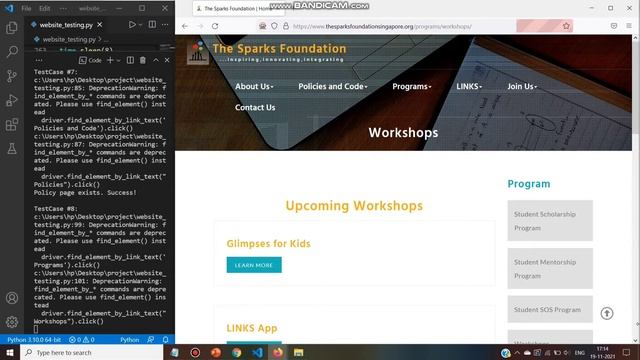The height and width of the screenshot is (360, 640).
Task: Go back in Firefox
Action: point(185,26)
